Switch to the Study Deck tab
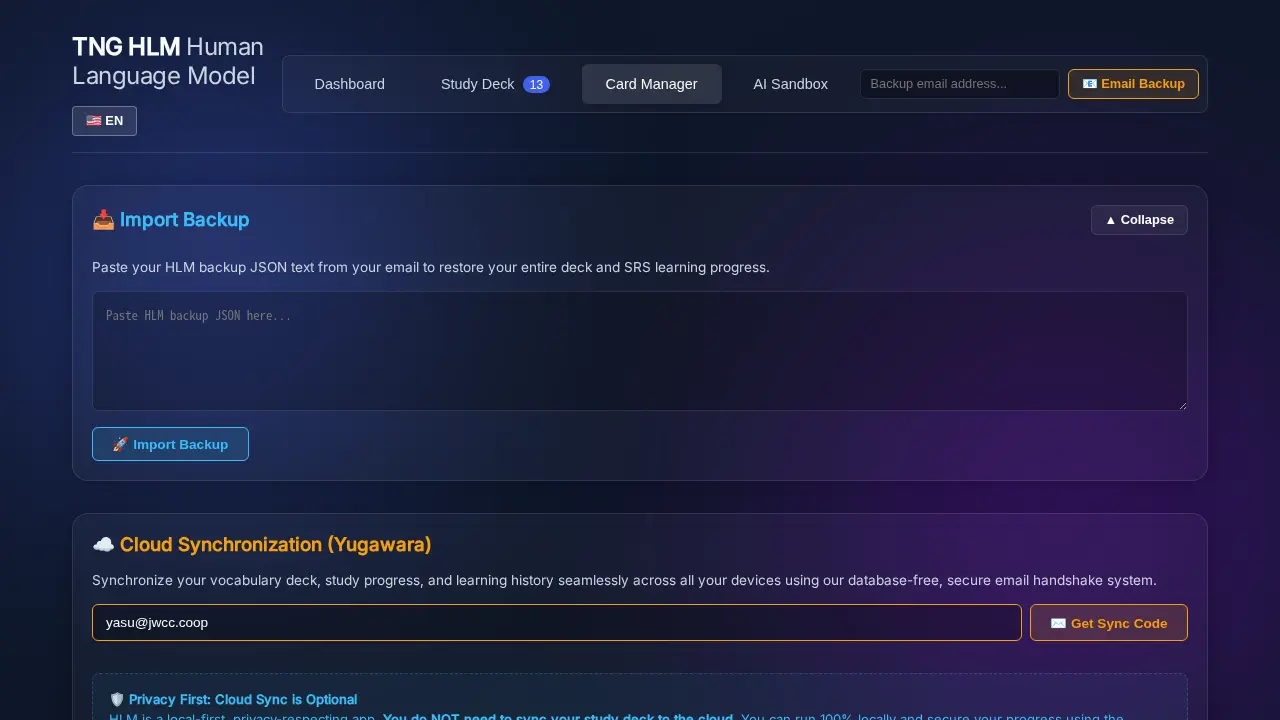This screenshot has width=1280, height=720. [x=495, y=84]
